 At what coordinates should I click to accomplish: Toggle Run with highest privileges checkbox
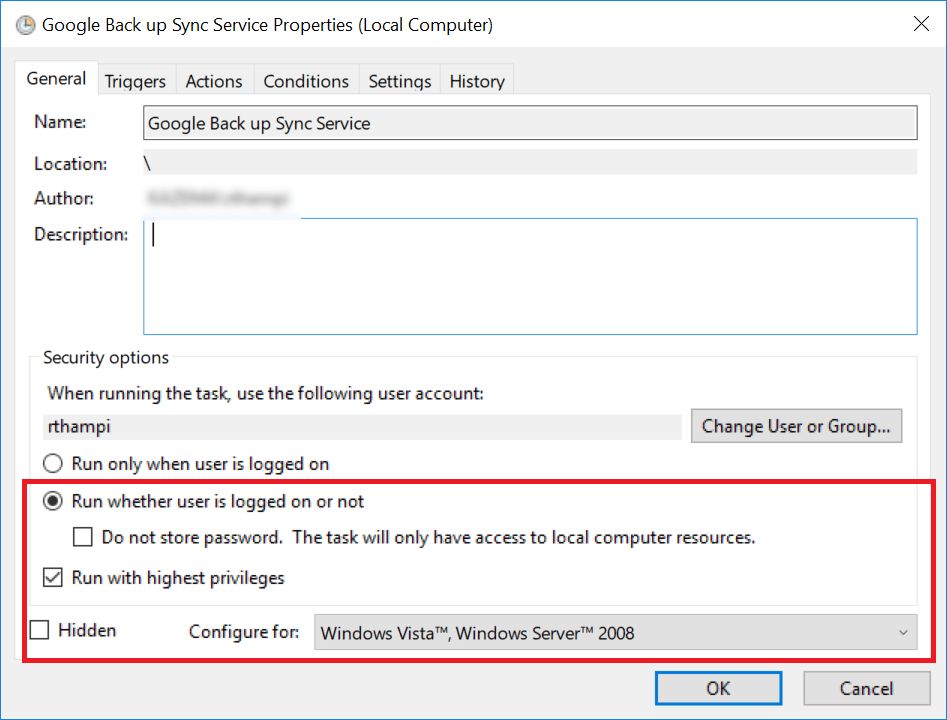53,577
